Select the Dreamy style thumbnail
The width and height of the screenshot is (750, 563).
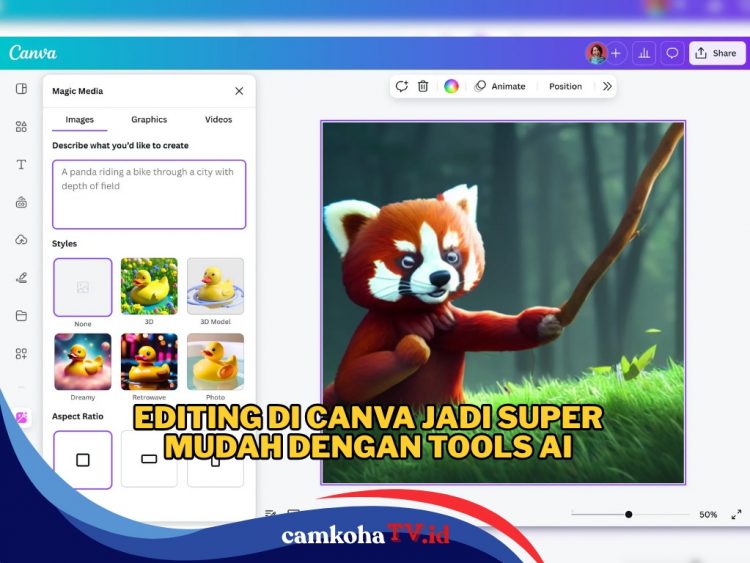[x=83, y=362]
